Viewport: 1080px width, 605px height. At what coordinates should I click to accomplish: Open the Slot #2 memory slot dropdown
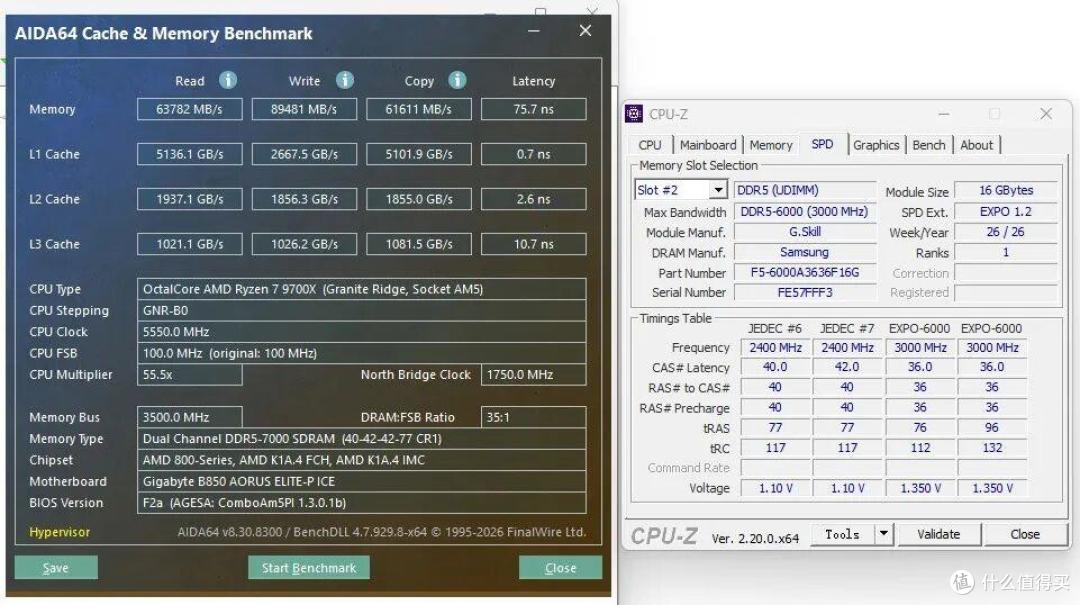[x=718, y=189]
